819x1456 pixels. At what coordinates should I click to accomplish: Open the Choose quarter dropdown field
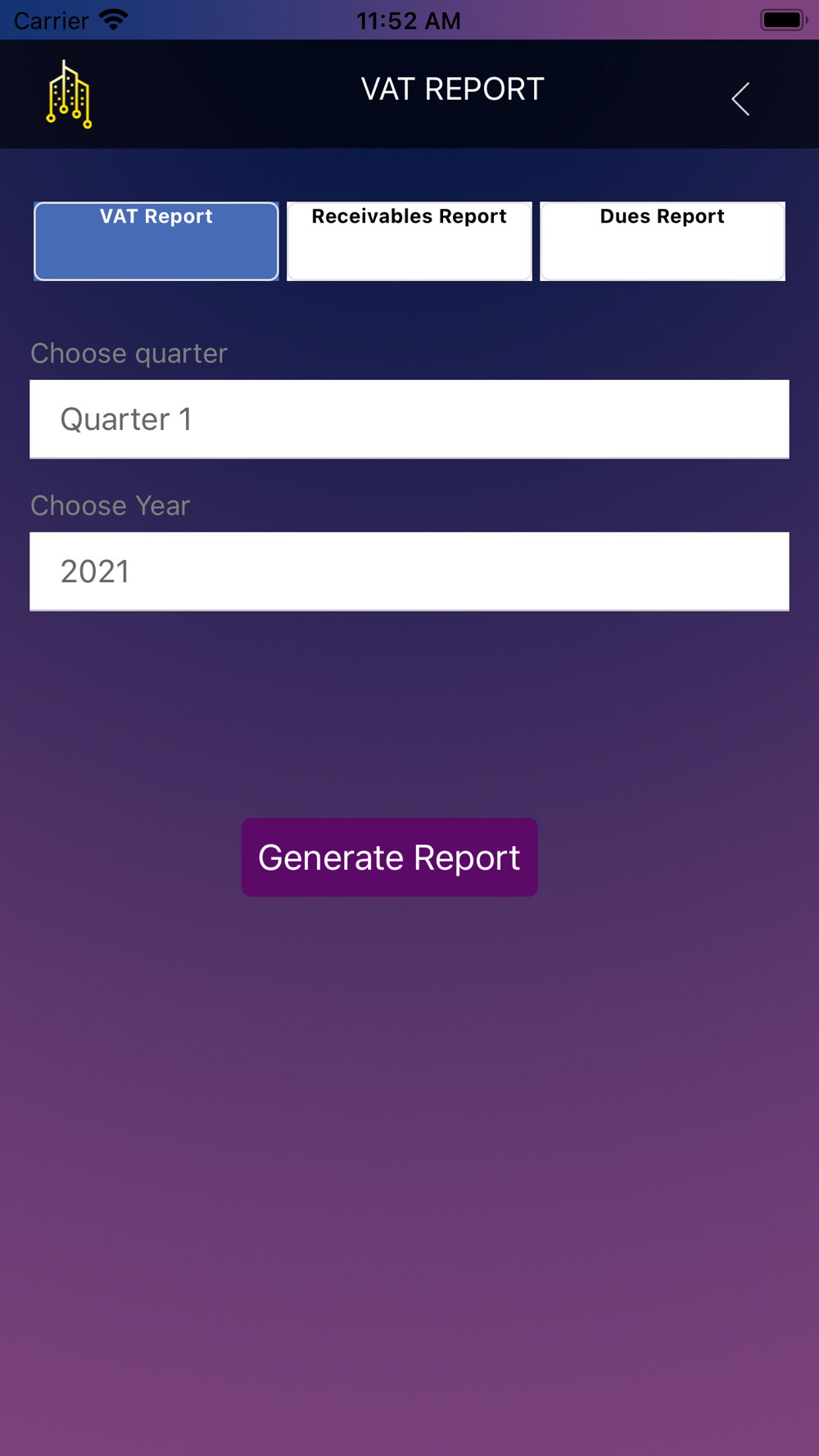click(409, 419)
